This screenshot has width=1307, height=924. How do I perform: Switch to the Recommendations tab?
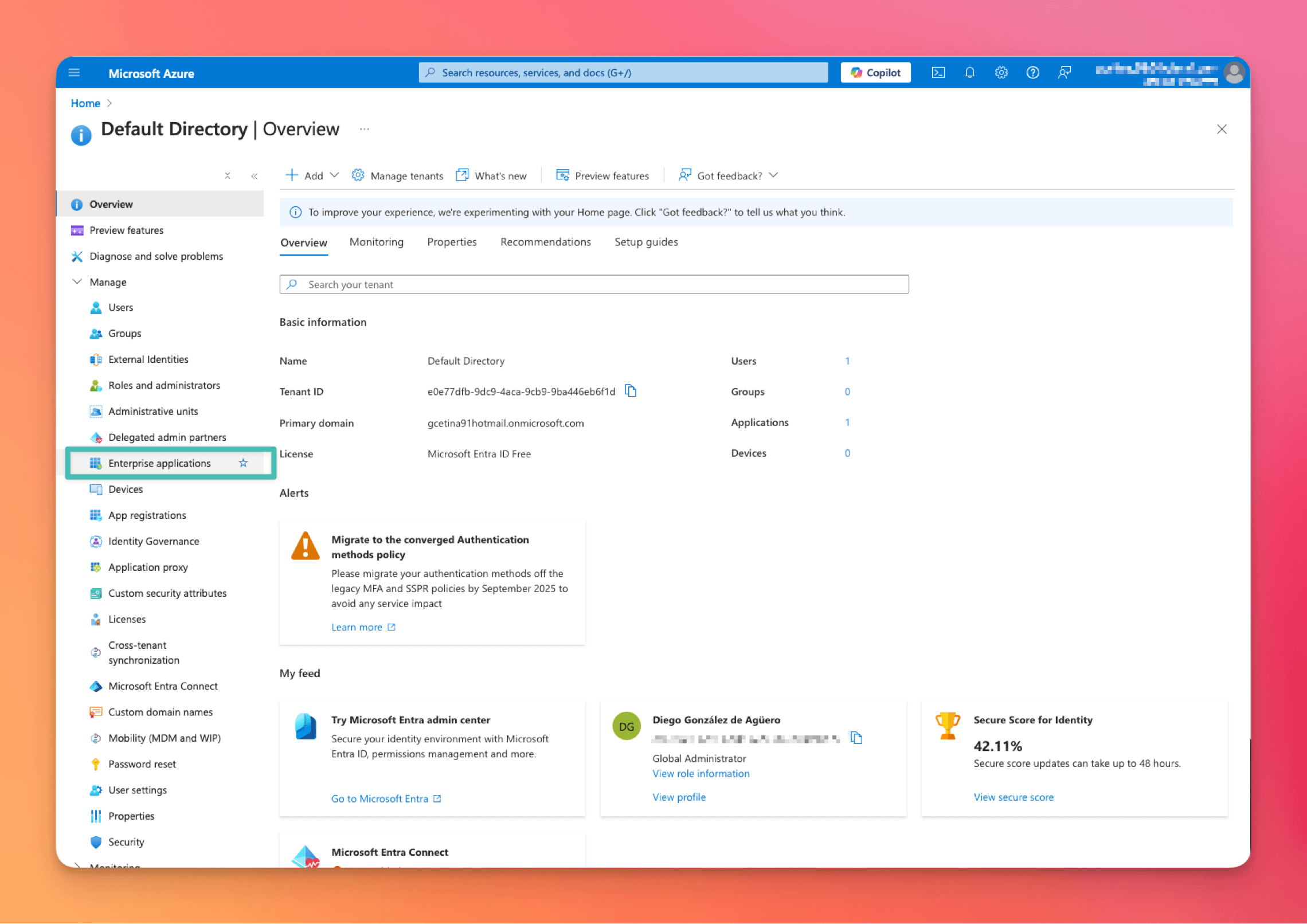(545, 242)
